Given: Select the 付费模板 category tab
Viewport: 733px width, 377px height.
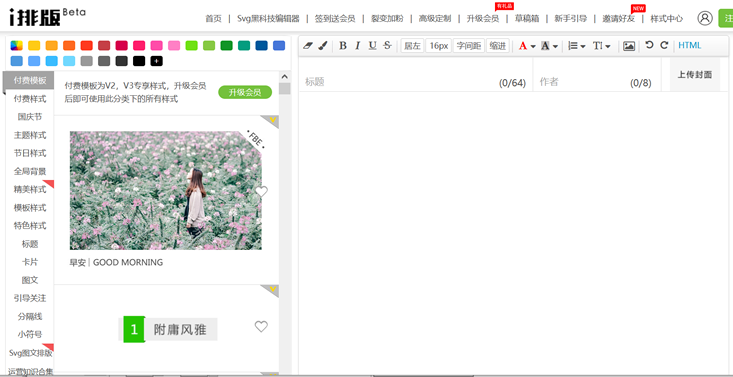Looking at the screenshot, I should click(x=30, y=80).
